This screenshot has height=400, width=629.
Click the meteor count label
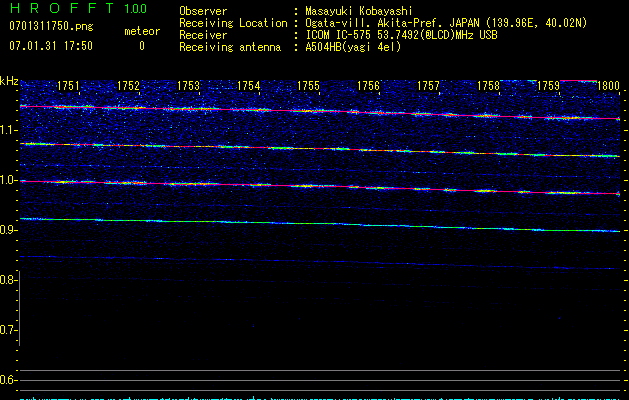click(141, 31)
